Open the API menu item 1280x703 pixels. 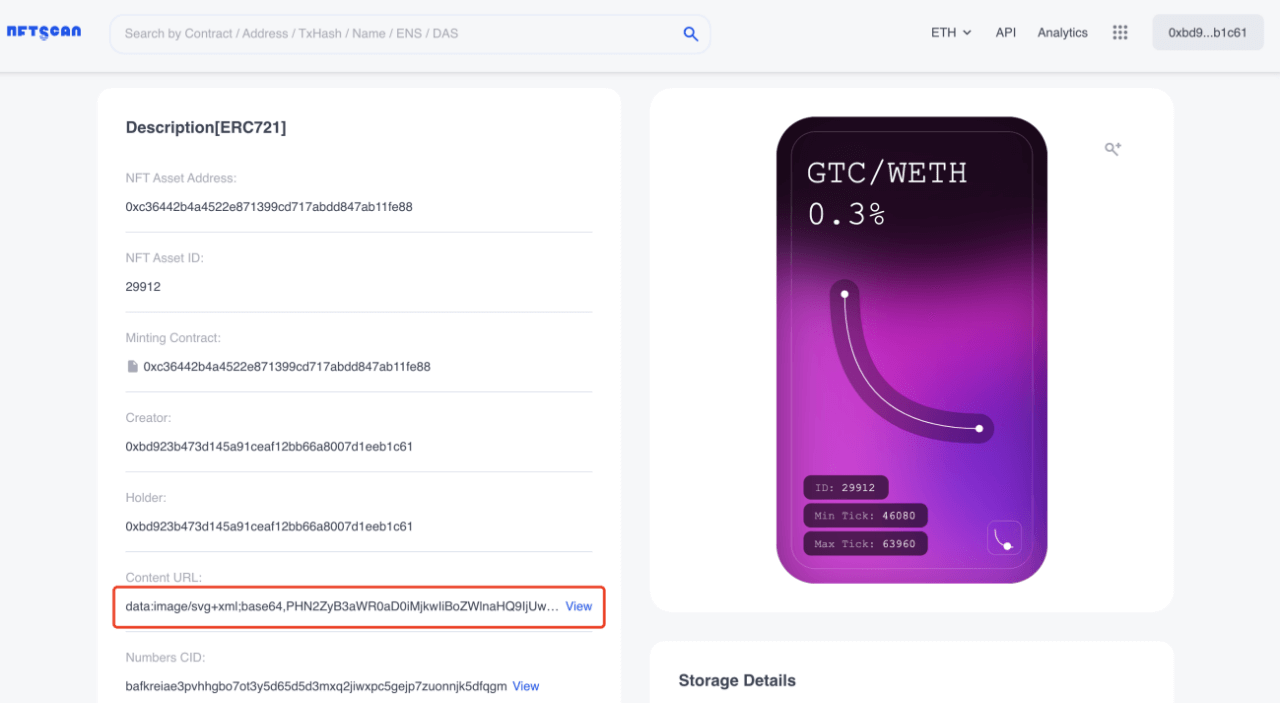click(x=1006, y=32)
